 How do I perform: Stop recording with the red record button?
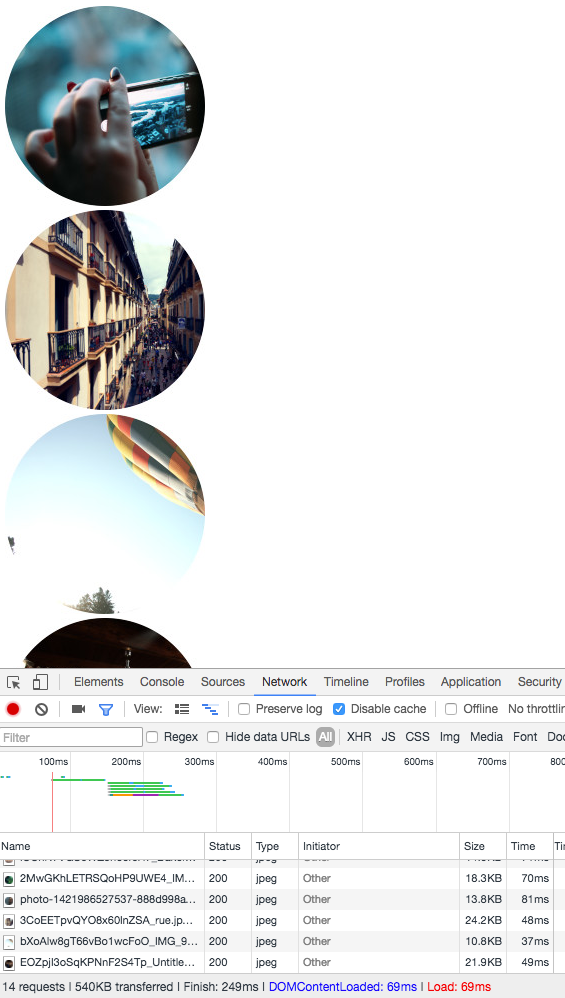tap(13, 709)
